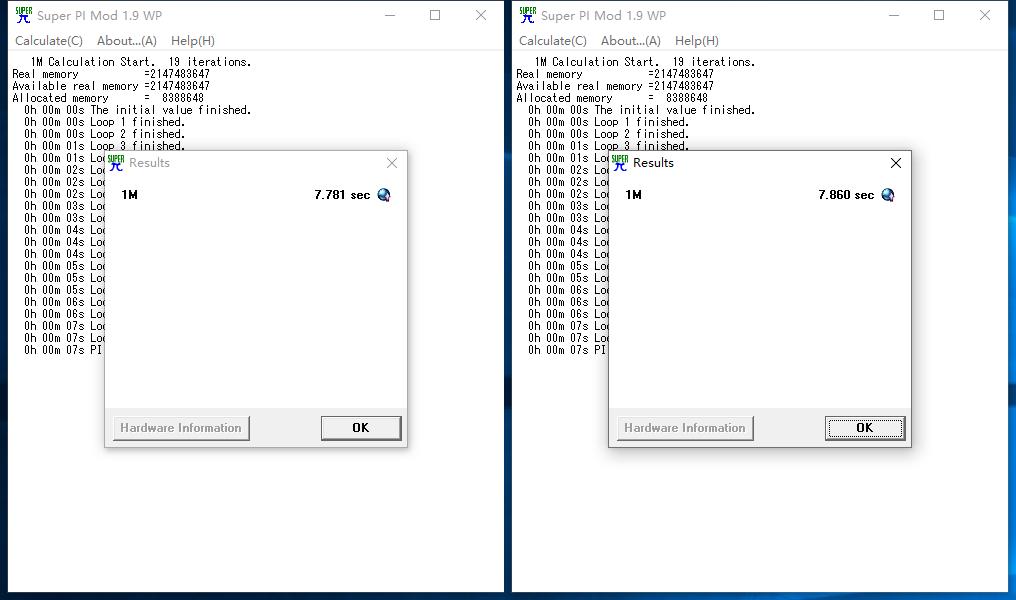Click globe icon beside 7.781 sec result
1016x600 pixels.
tap(384, 195)
